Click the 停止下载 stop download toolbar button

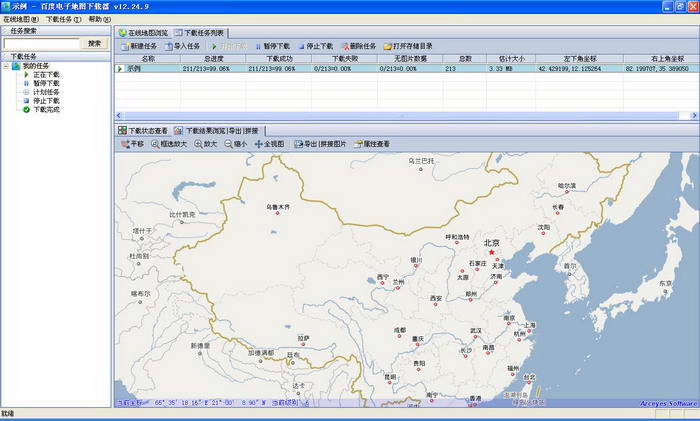tap(316, 46)
